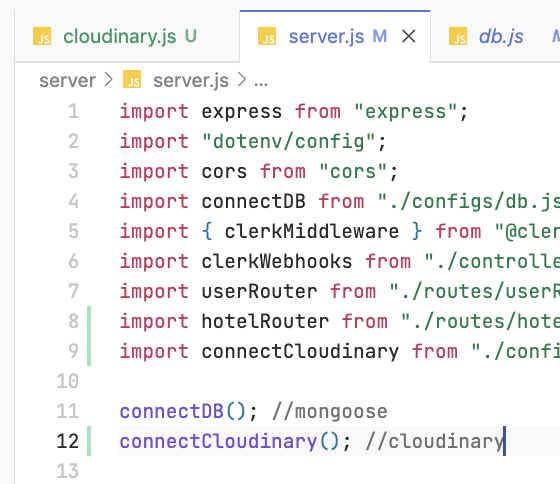Click the "dotenv/config" string on line 2
This screenshot has height=484, width=560.
click(289, 142)
